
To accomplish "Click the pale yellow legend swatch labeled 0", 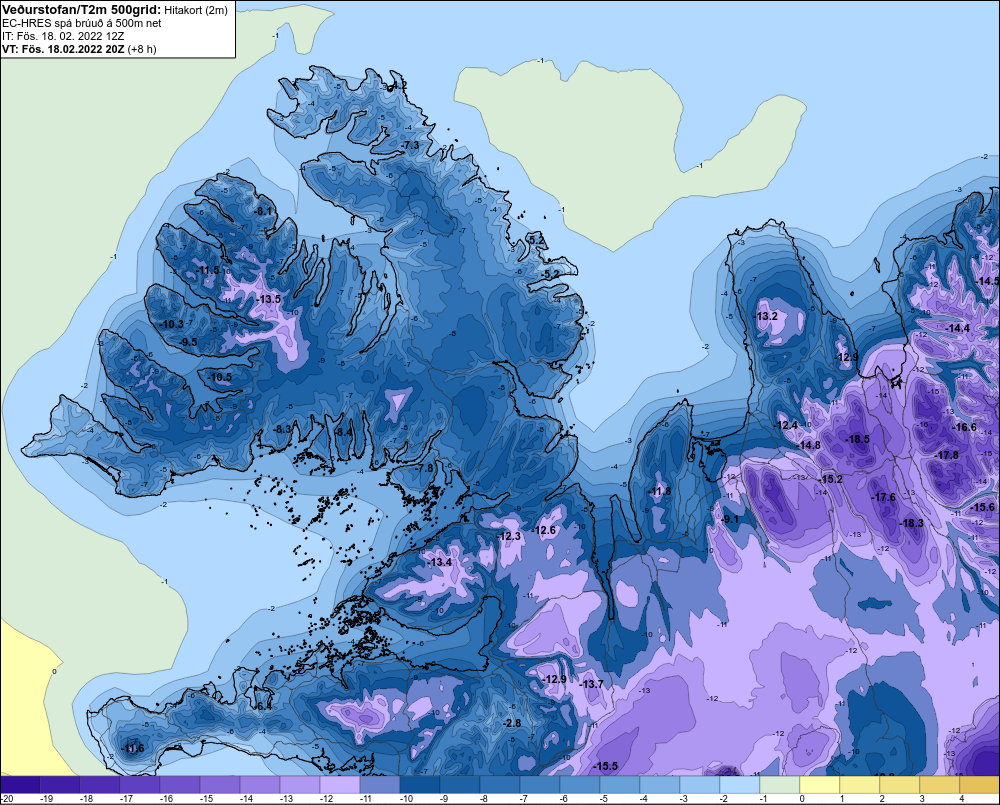I will coord(820,785).
